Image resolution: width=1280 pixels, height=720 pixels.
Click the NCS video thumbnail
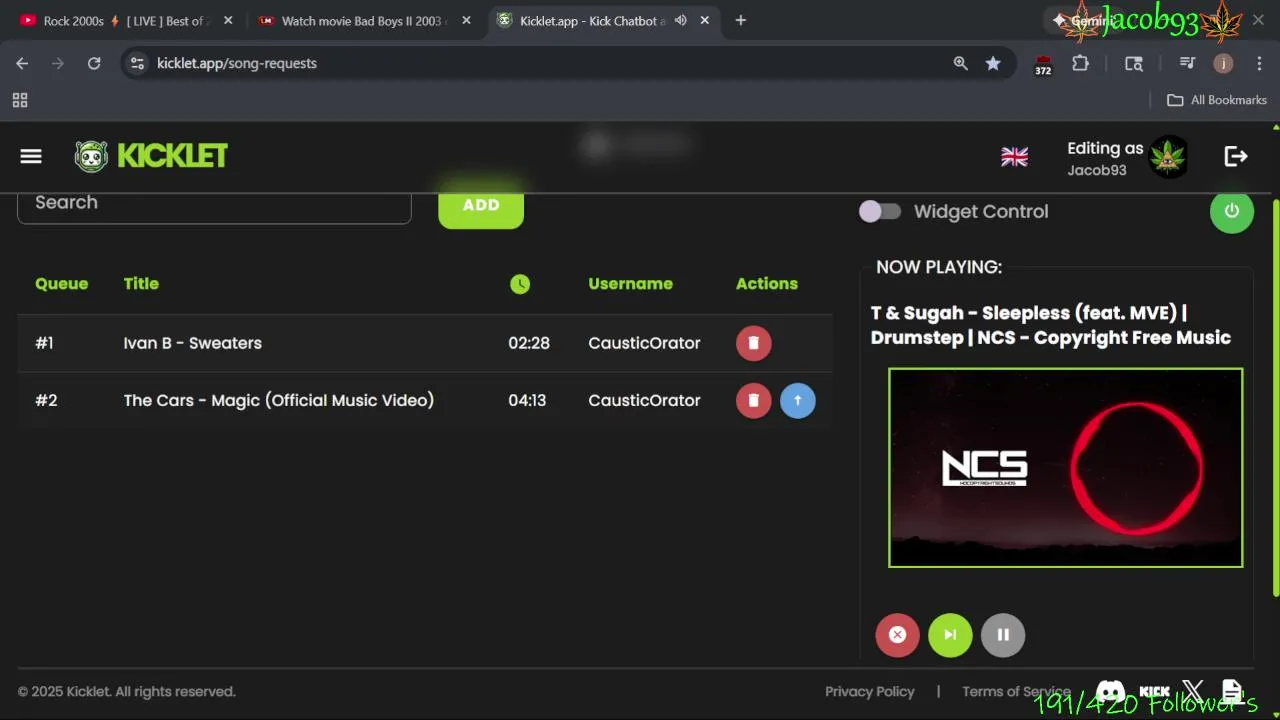point(1066,468)
